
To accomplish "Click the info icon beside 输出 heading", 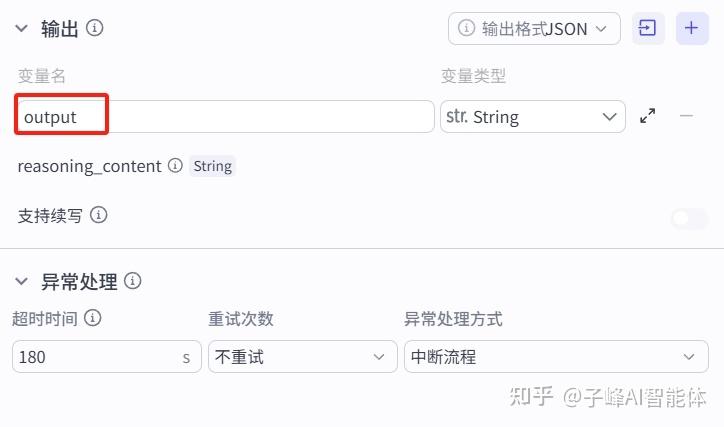I will coord(95,29).
